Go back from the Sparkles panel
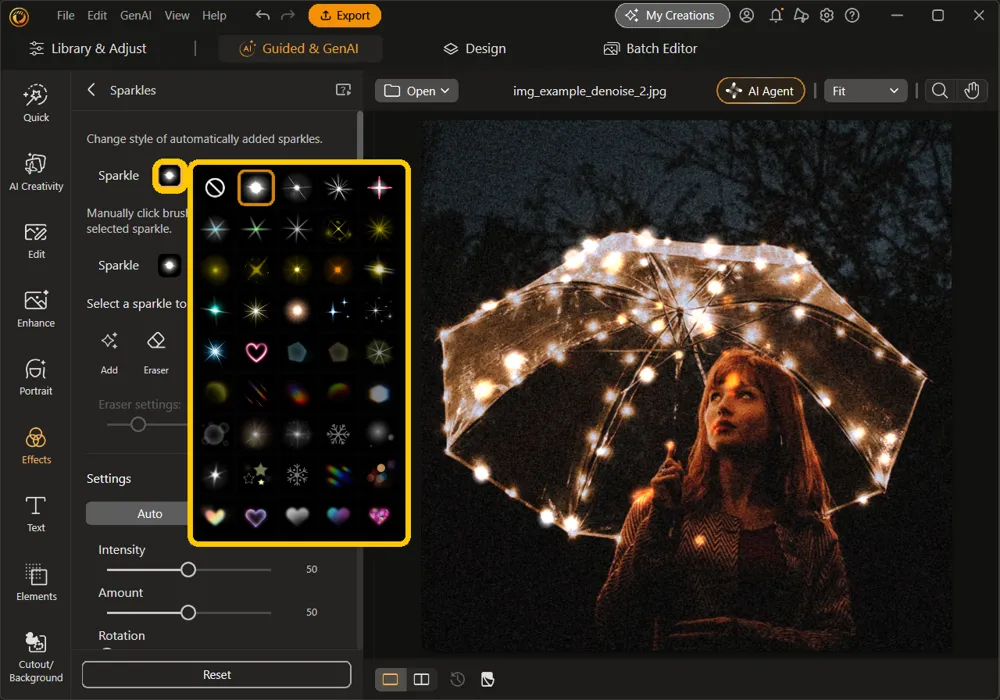1000x700 pixels. (91, 90)
